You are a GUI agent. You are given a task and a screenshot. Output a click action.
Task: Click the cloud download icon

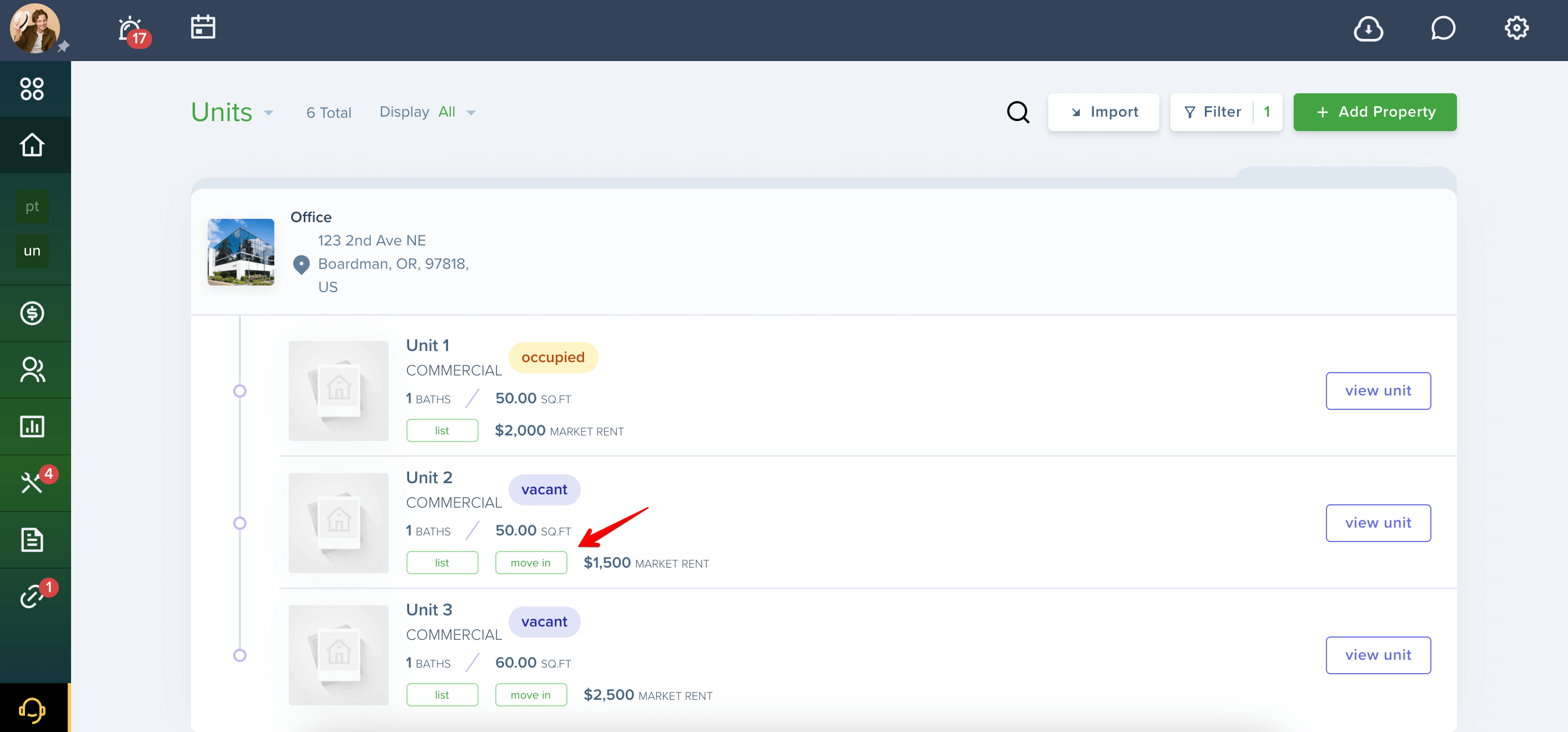pos(1368,28)
